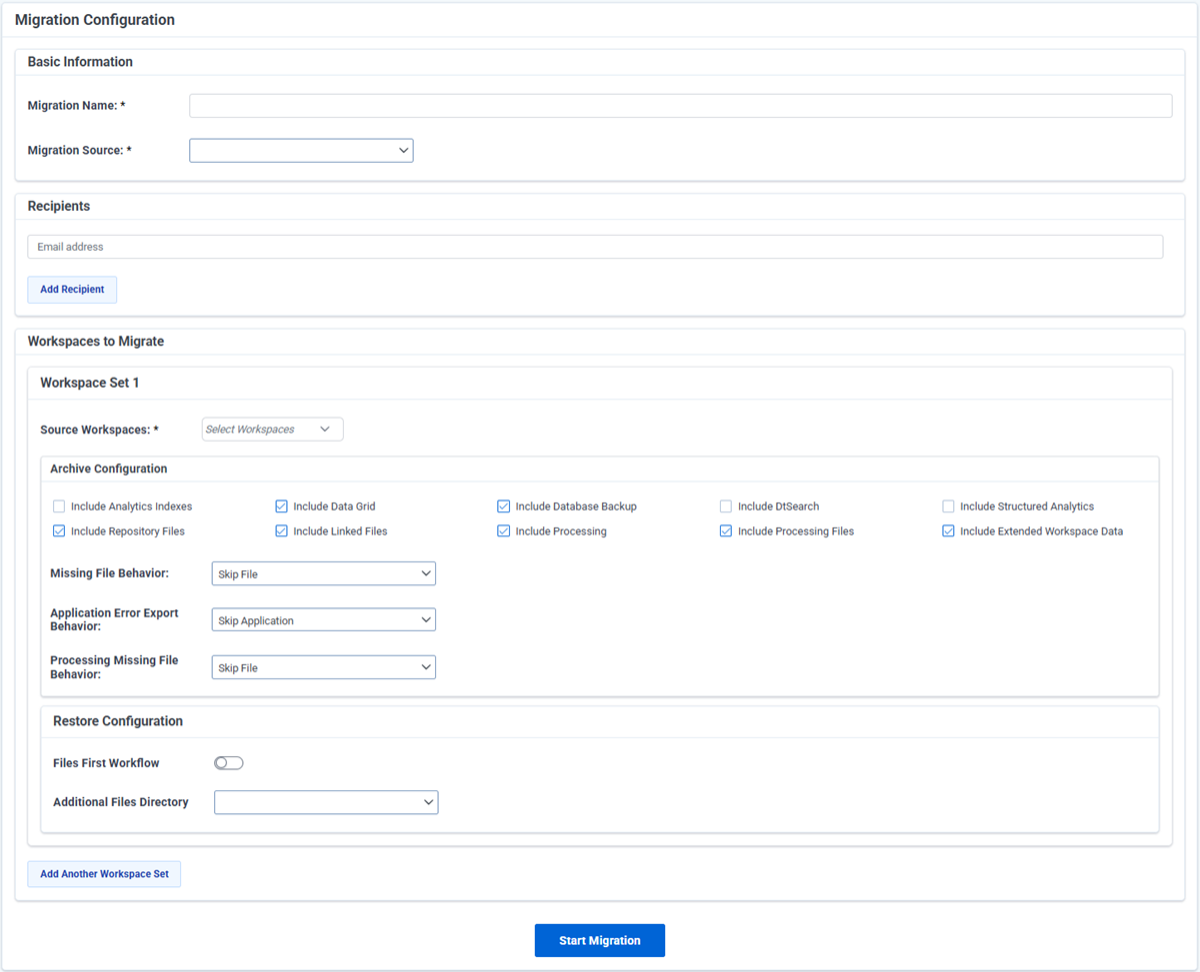Click Add Another Workspace Set
Screen dimensions: 1200x972
point(104,873)
